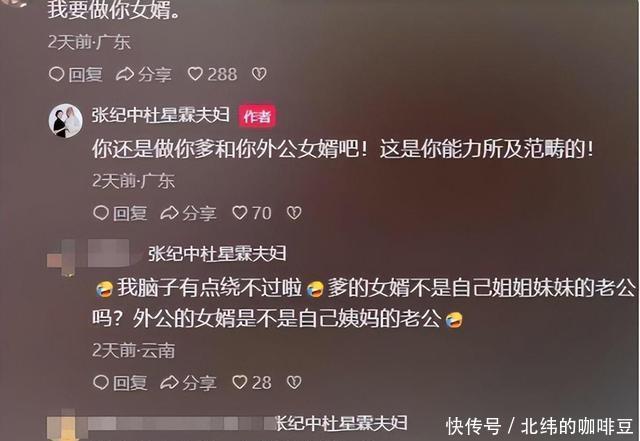Share the top comment from Guangdong

point(144,74)
